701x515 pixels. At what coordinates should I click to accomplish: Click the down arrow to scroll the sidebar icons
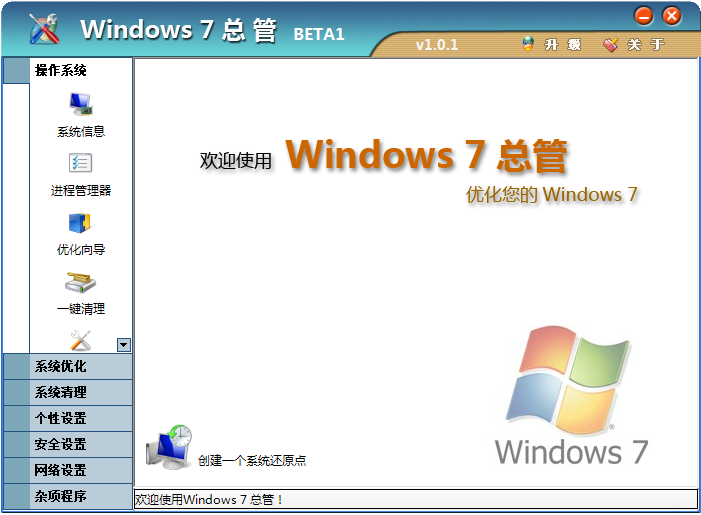(124, 345)
